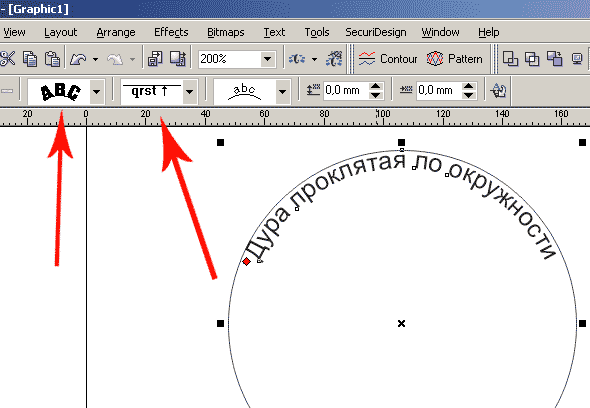Screen dimensions: 590x408
Task: Click the monitor icon on toolbar right
Action: tap(577, 59)
